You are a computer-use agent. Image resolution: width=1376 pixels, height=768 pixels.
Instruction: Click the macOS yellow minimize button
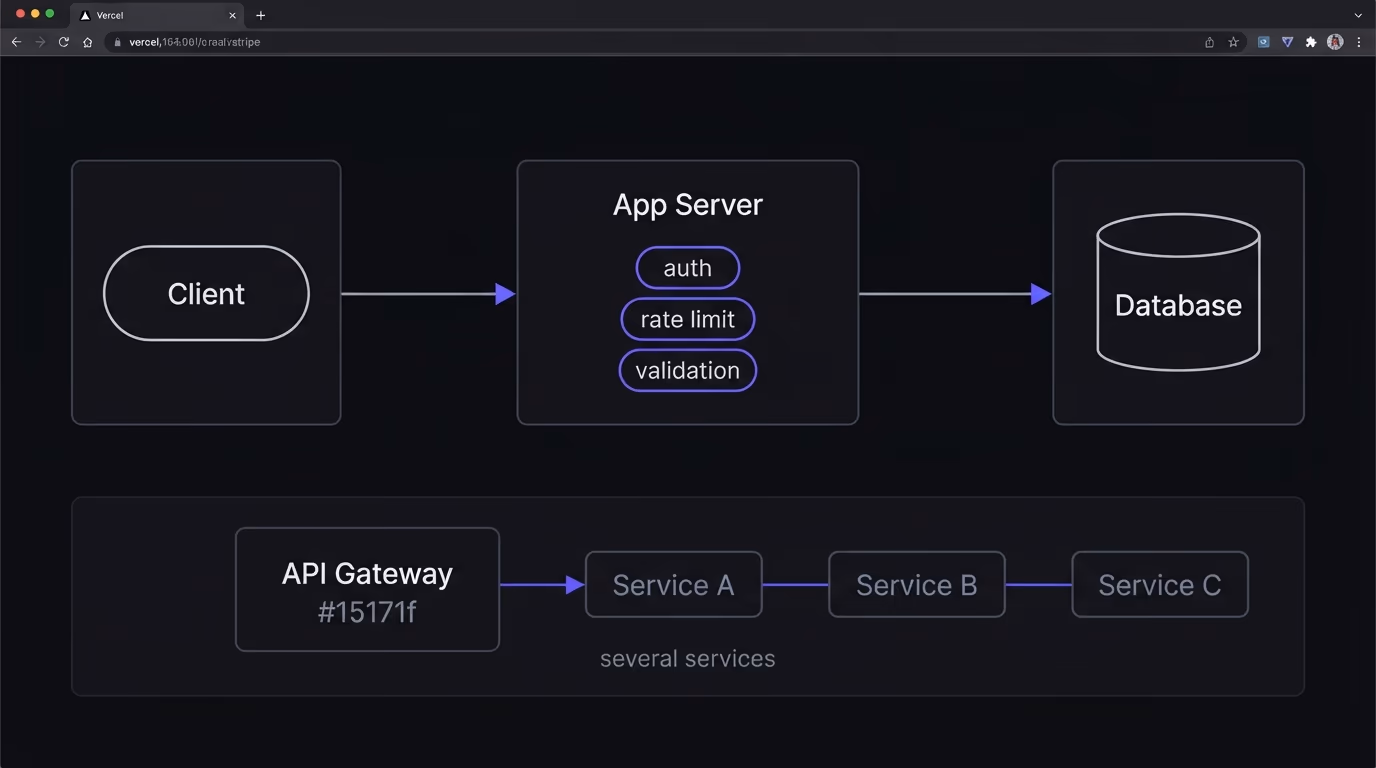(x=35, y=14)
